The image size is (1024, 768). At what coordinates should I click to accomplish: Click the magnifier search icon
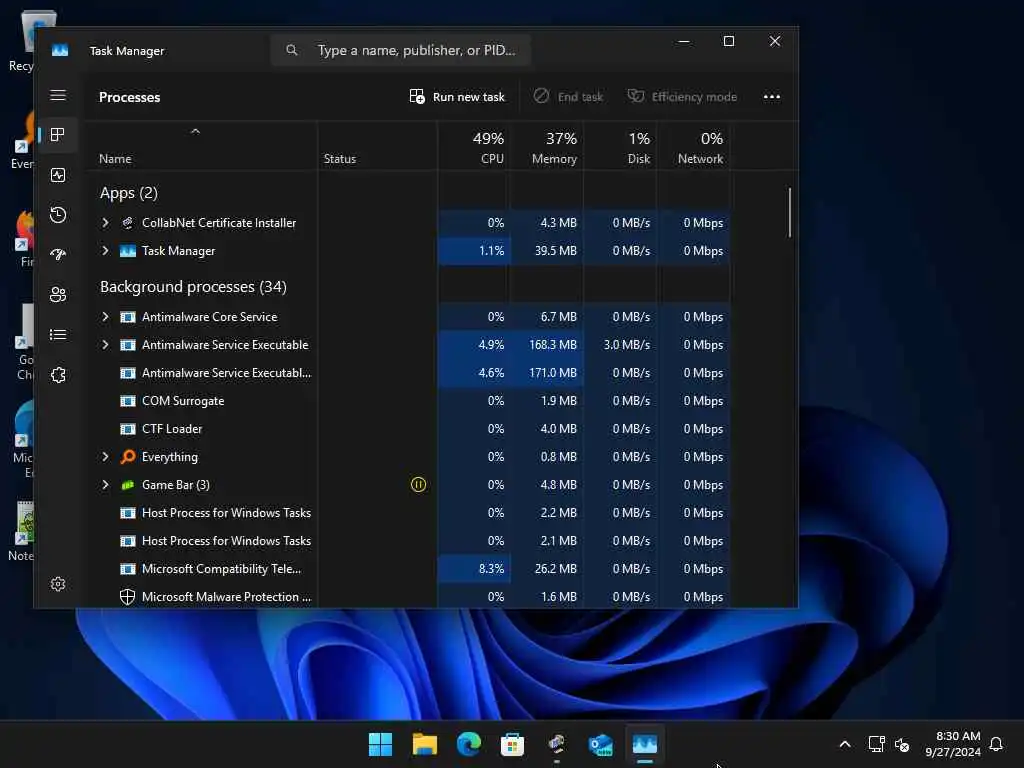click(x=292, y=50)
